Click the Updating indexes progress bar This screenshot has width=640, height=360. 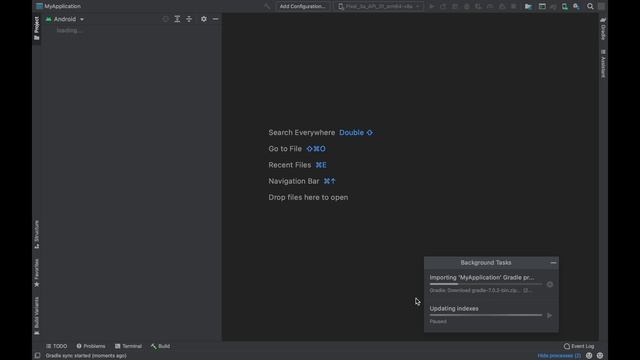point(486,315)
